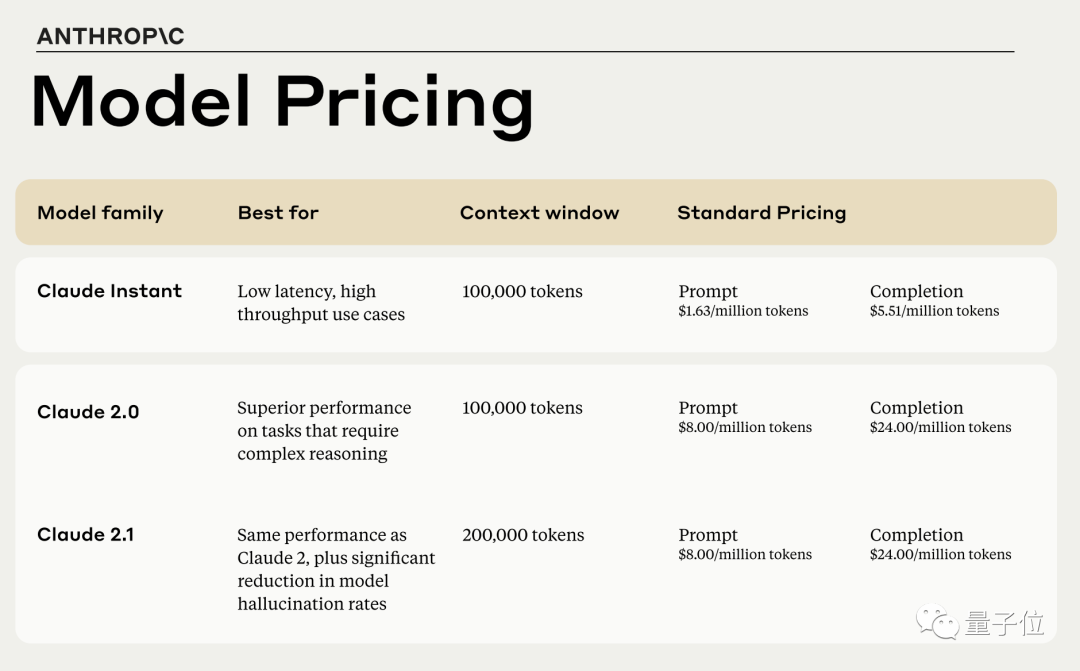Select the Claude Instant row name

[x=109, y=291]
